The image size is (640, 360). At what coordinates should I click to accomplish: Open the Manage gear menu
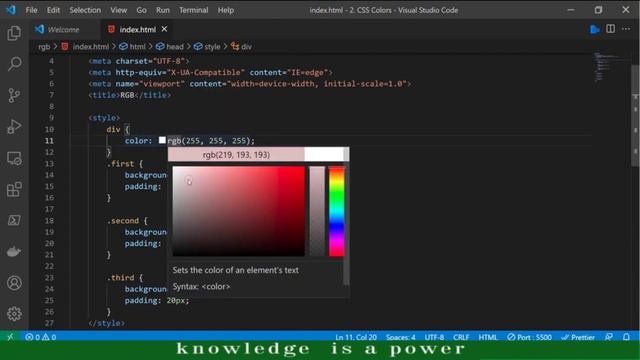(14, 314)
